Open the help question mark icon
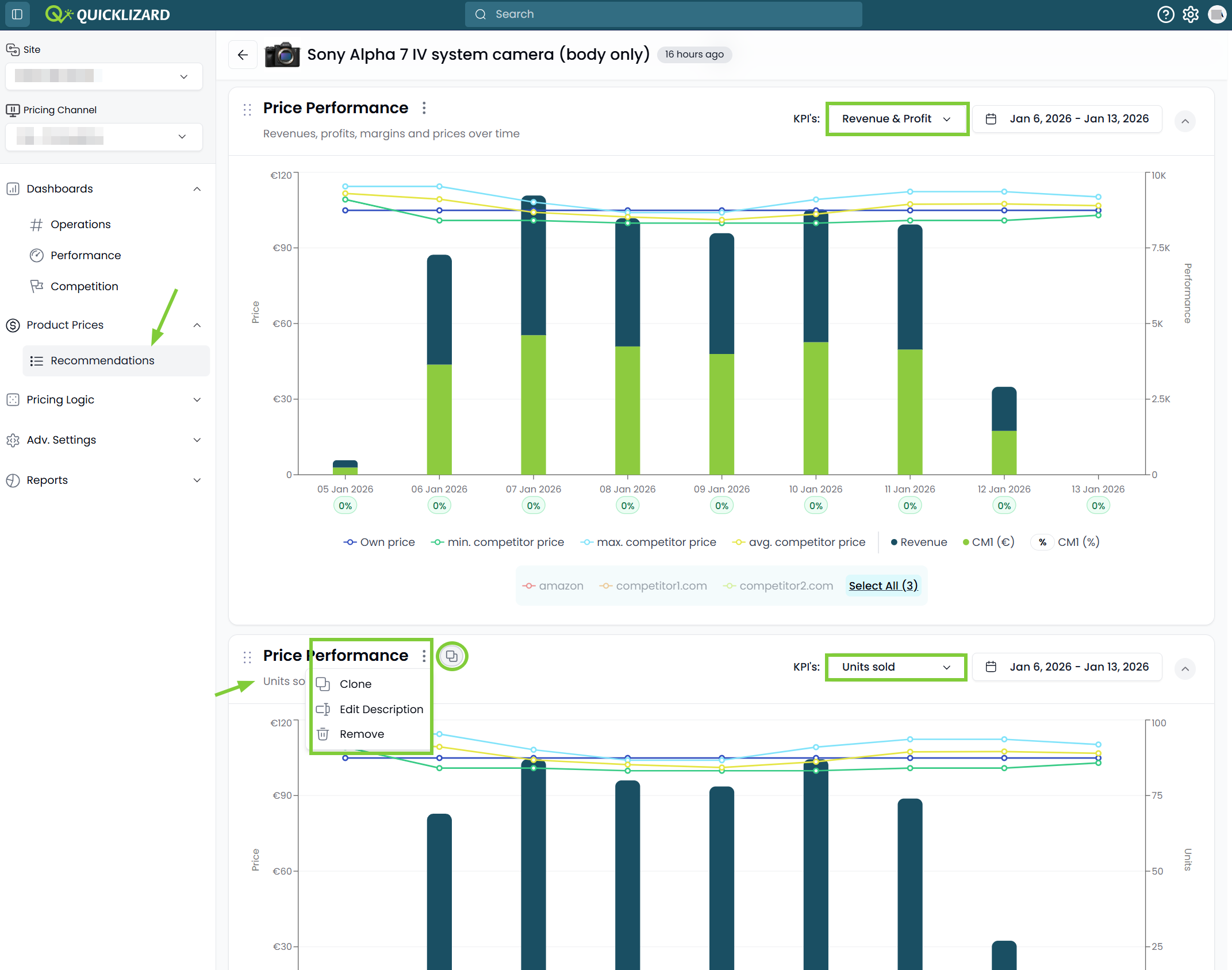The width and height of the screenshot is (1232, 970). click(x=1165, y=14)
